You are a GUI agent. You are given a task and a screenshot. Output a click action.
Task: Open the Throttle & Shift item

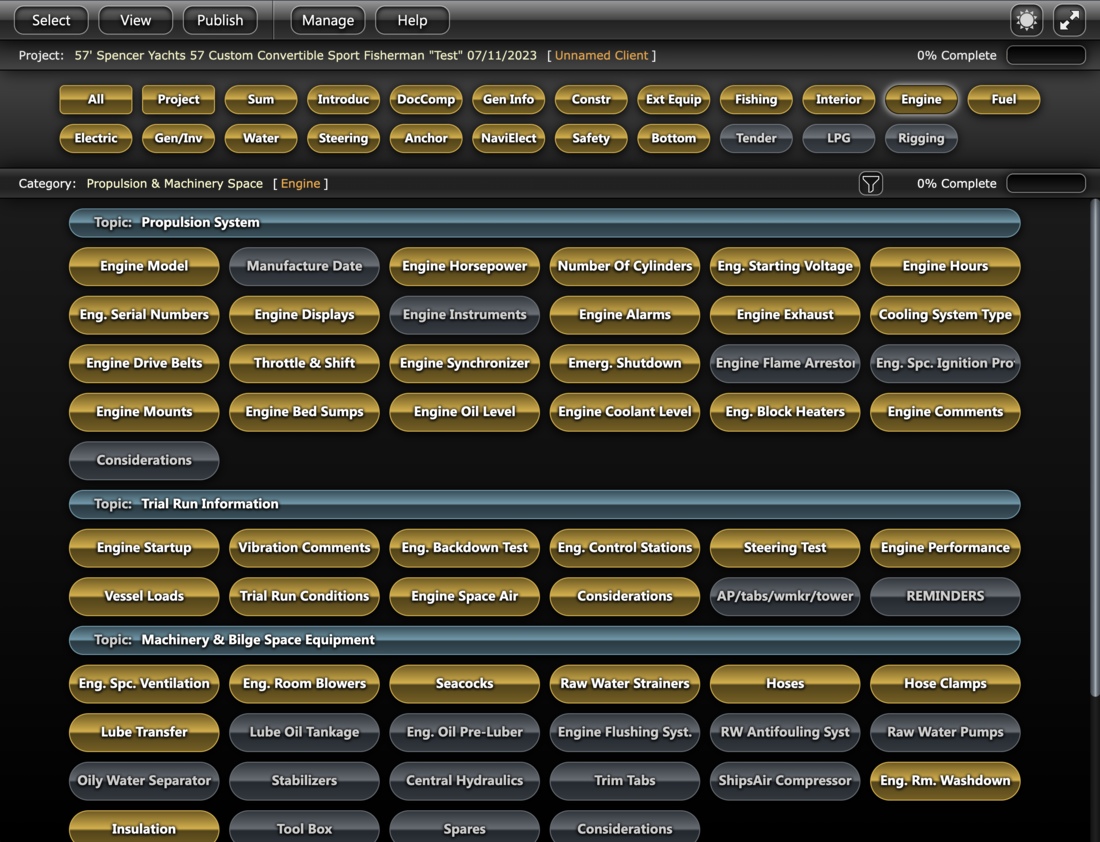pos(304,363)
